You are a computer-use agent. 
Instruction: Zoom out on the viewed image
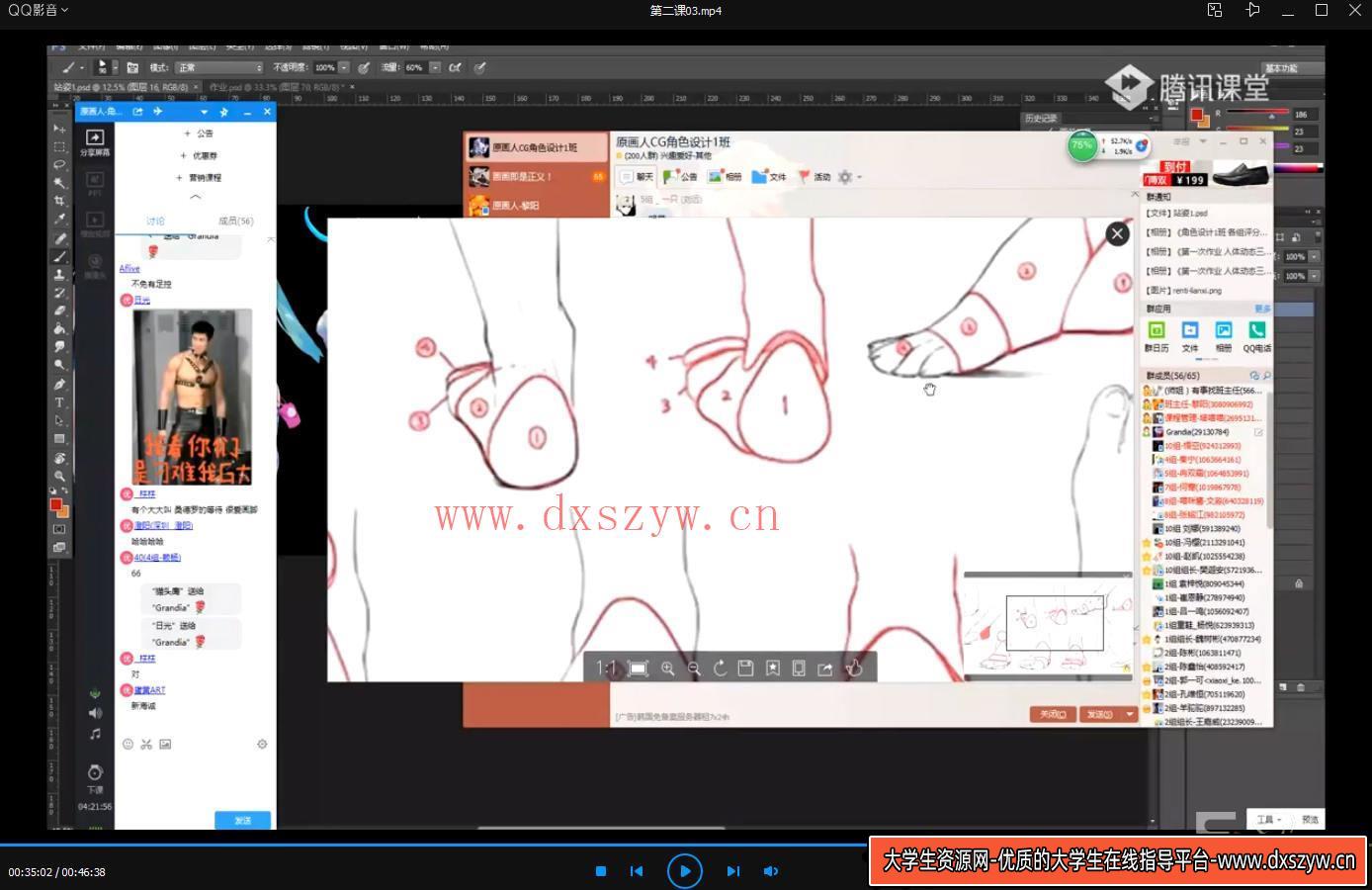click(694, 668)
